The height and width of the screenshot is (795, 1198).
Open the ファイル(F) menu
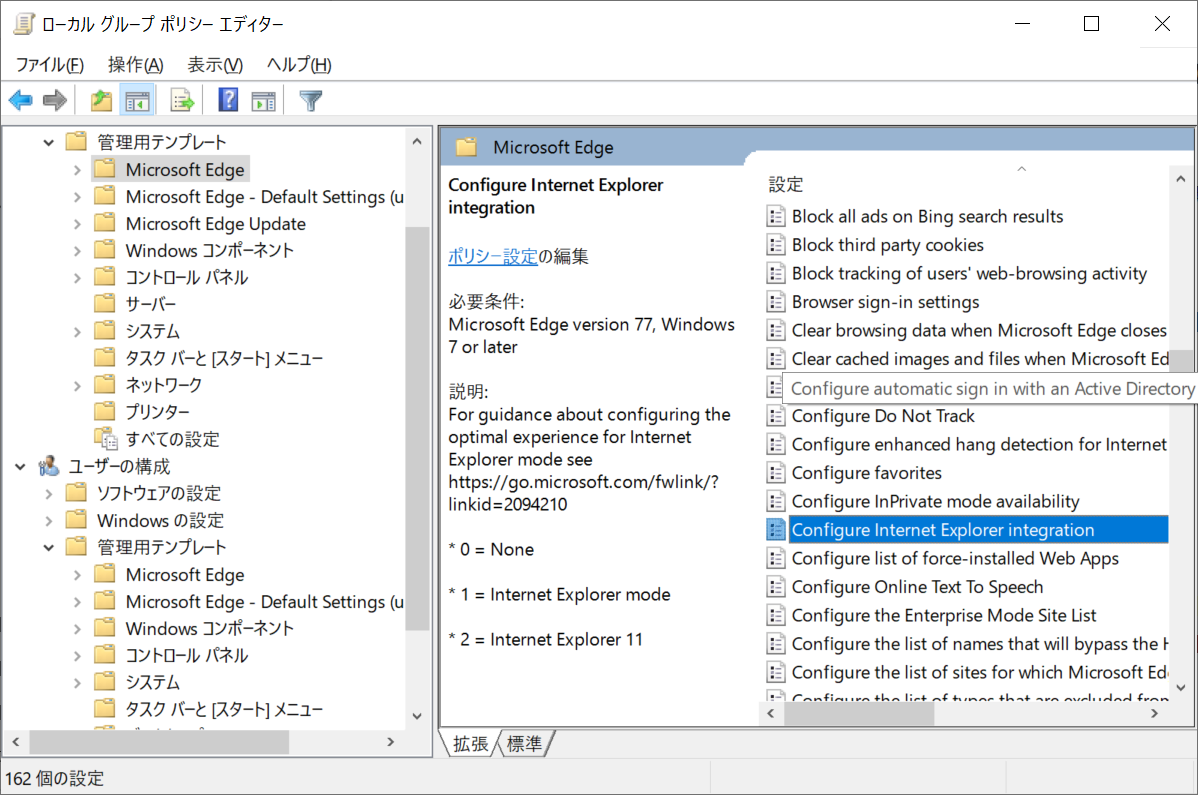click(x=50, y=65)
